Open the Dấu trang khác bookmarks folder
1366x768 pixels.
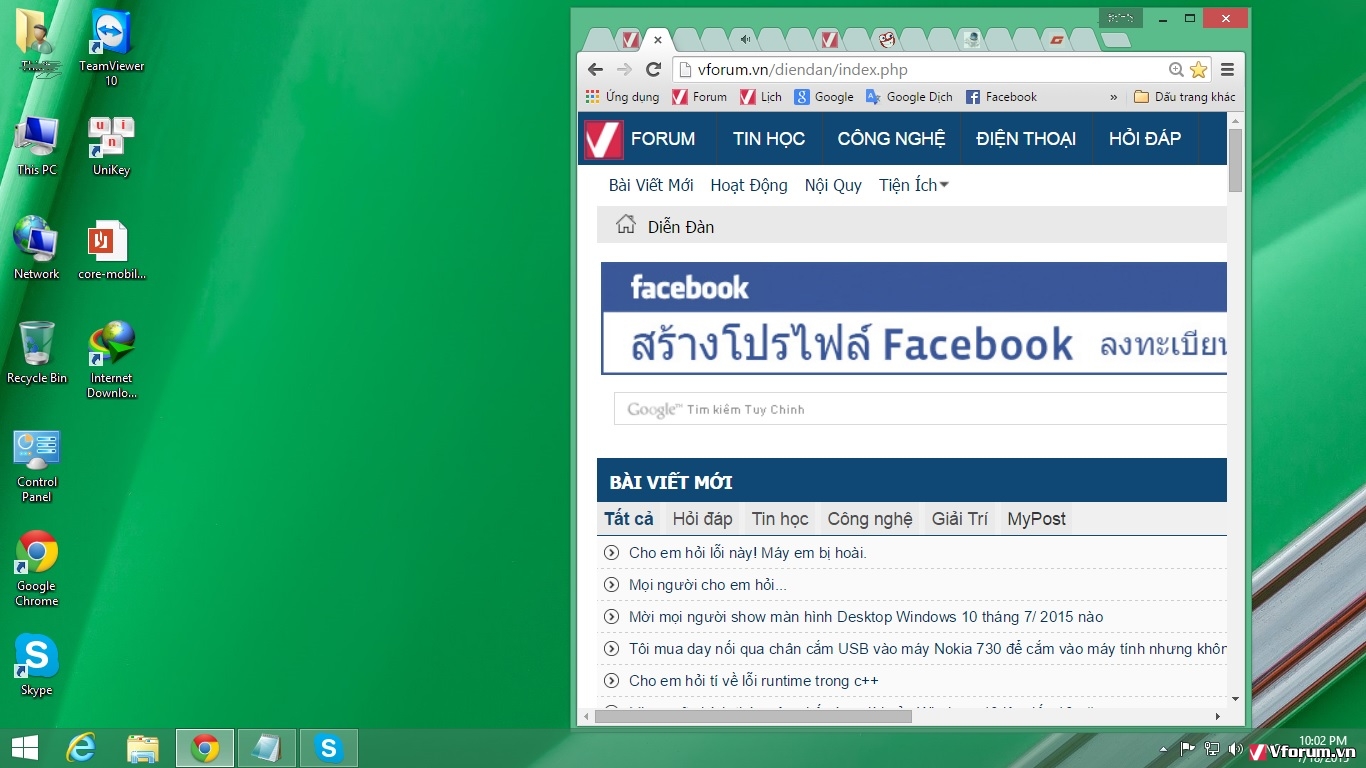[x=1184, y=97]
